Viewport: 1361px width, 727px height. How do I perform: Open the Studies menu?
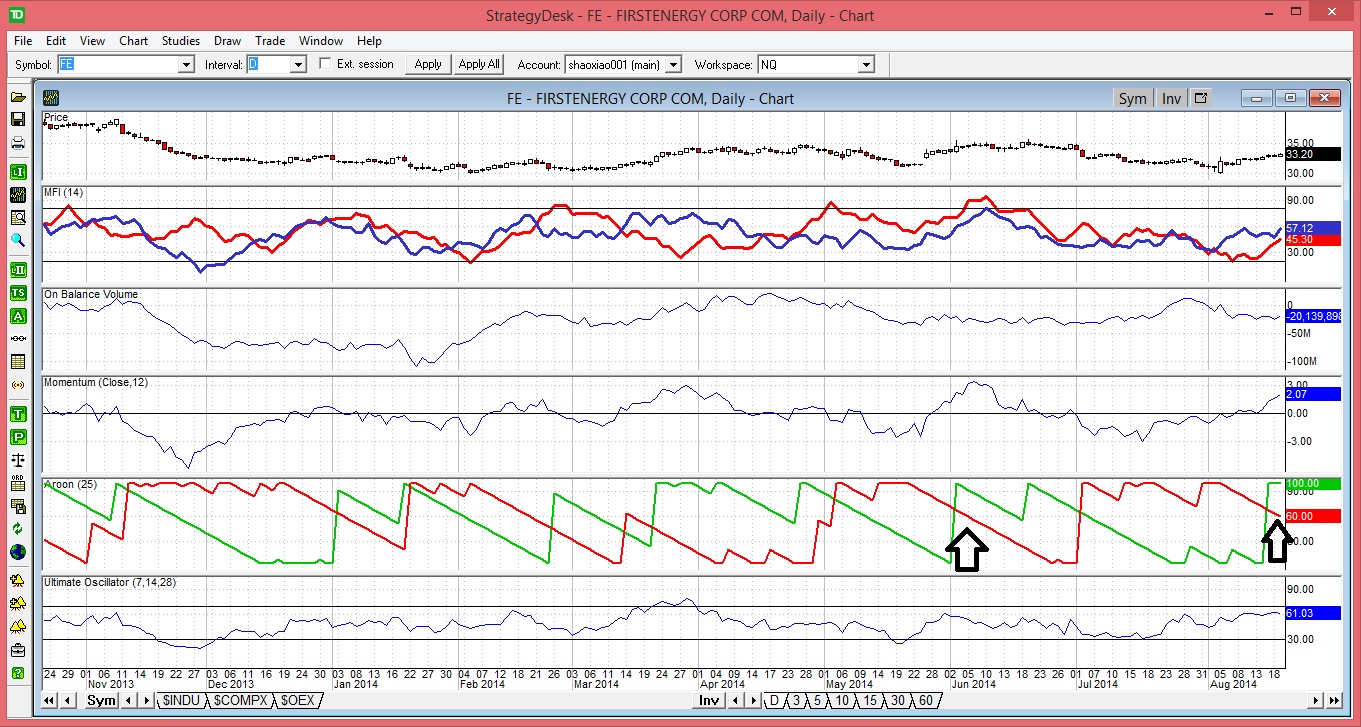pos(181,41)
